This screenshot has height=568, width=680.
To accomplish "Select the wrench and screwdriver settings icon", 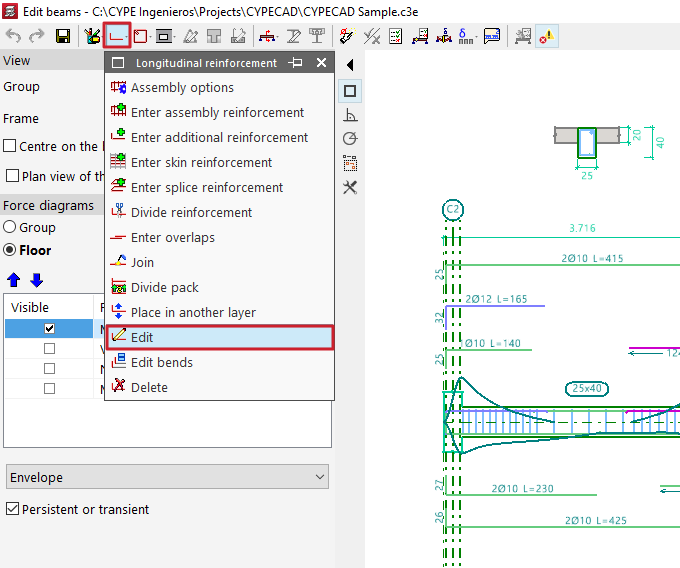I will [x=350, y=187].
